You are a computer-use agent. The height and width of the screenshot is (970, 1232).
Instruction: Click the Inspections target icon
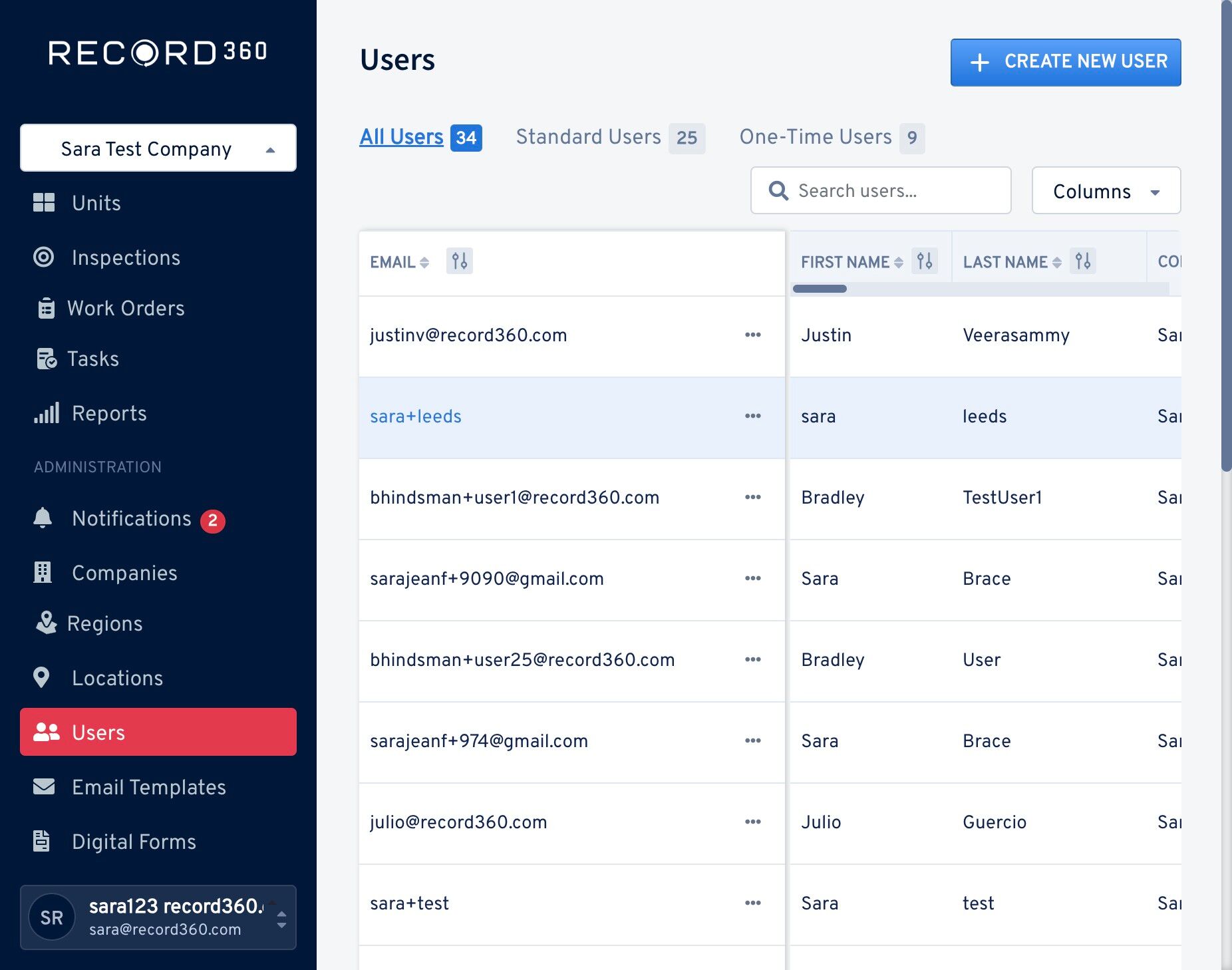[44, 257]
